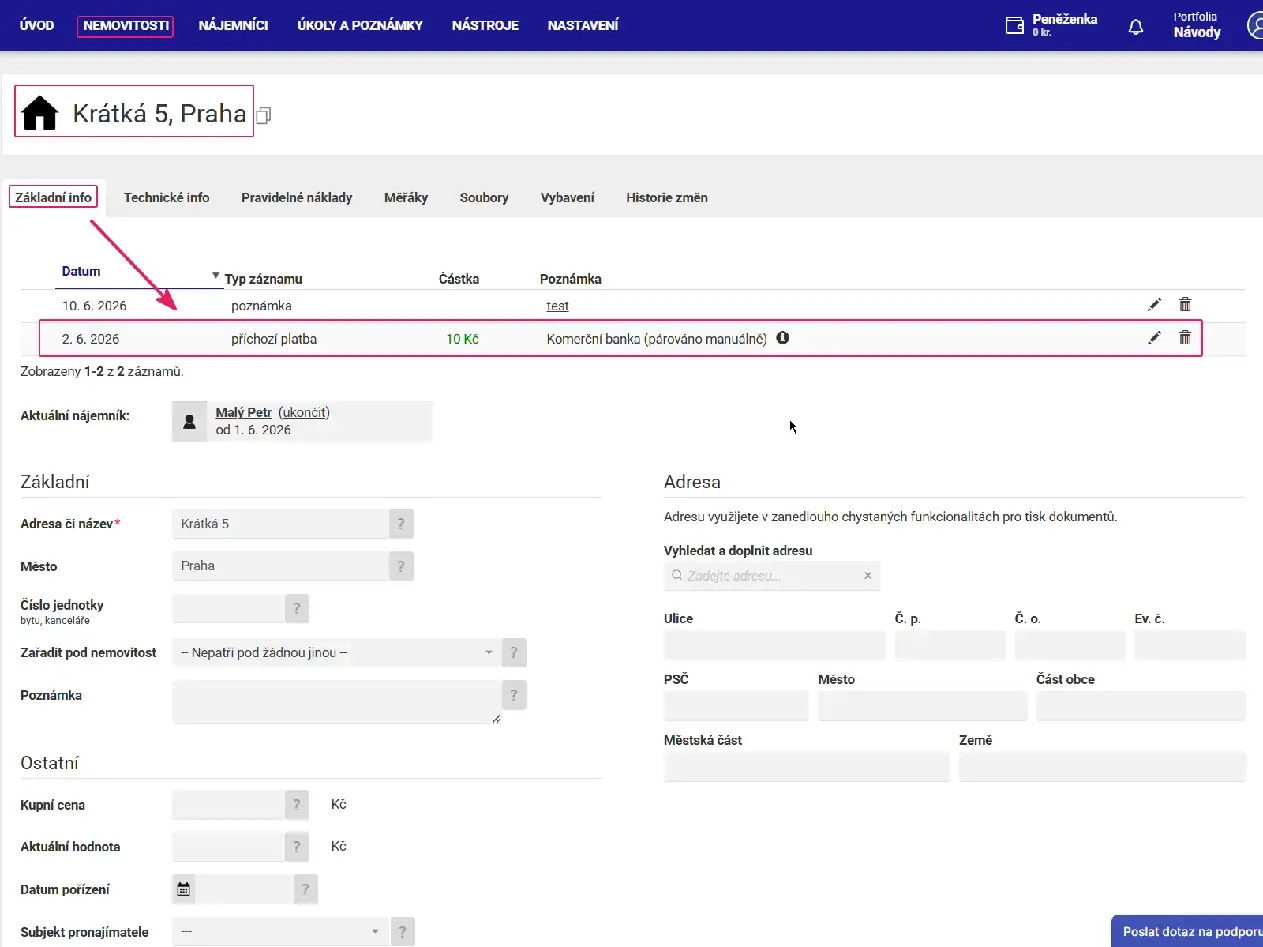Sort by Datum column header
This screenshot has height=947, width=1263.
(x=81, y=271)
